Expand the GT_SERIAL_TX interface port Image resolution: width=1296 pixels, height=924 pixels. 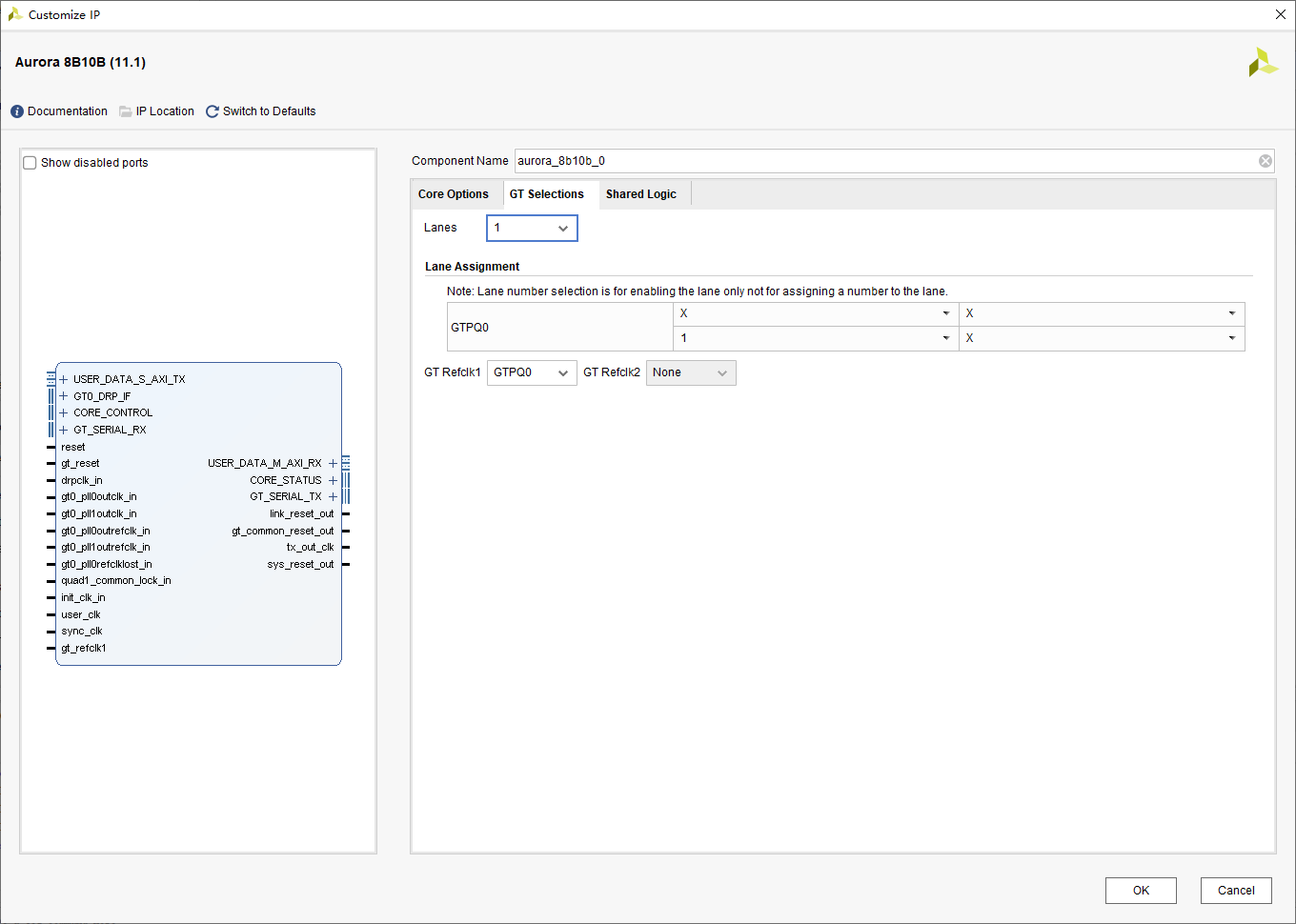(x=333, y=496)
